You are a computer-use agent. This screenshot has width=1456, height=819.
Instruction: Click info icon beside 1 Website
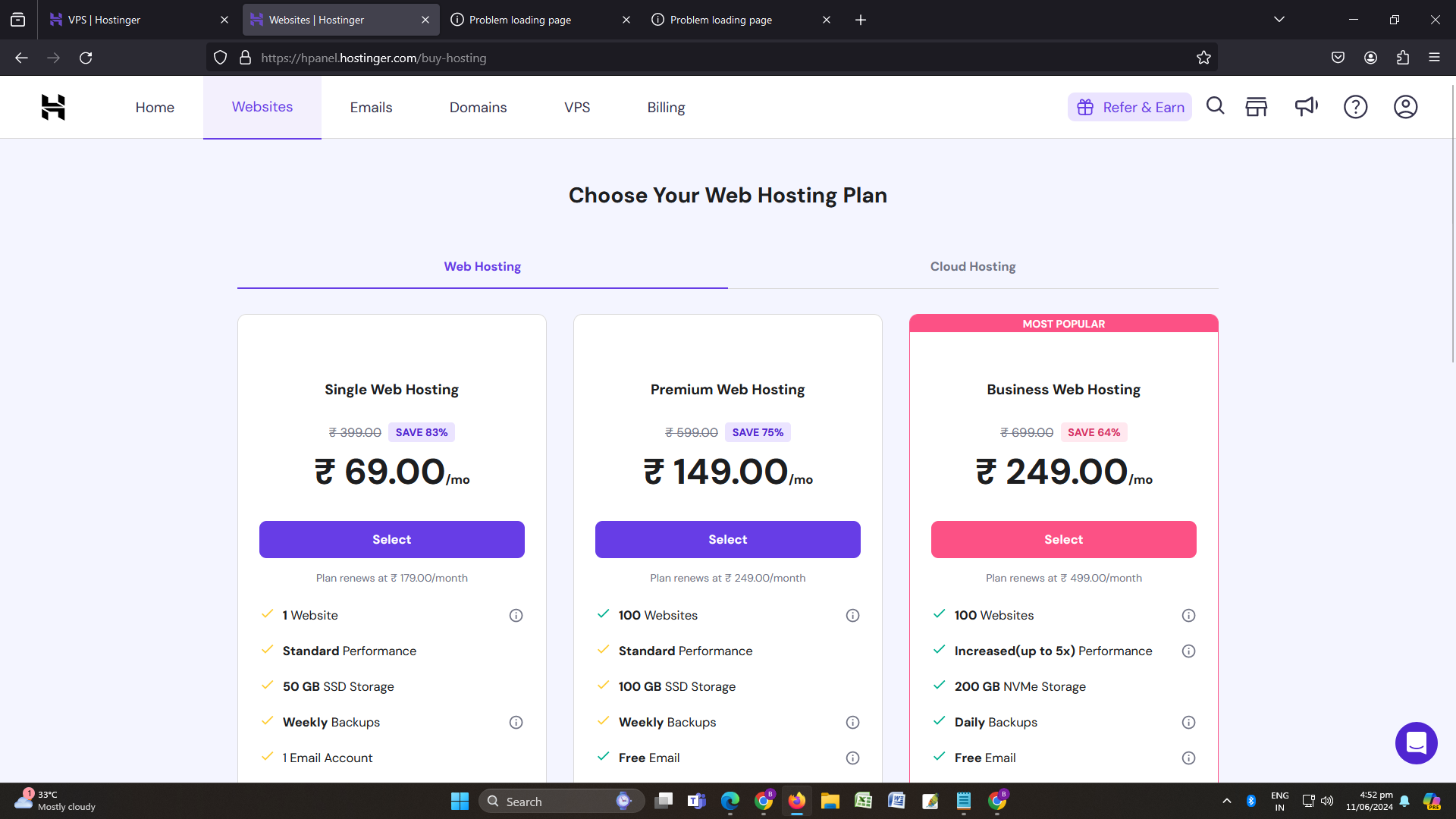click(x=516, y=616)
